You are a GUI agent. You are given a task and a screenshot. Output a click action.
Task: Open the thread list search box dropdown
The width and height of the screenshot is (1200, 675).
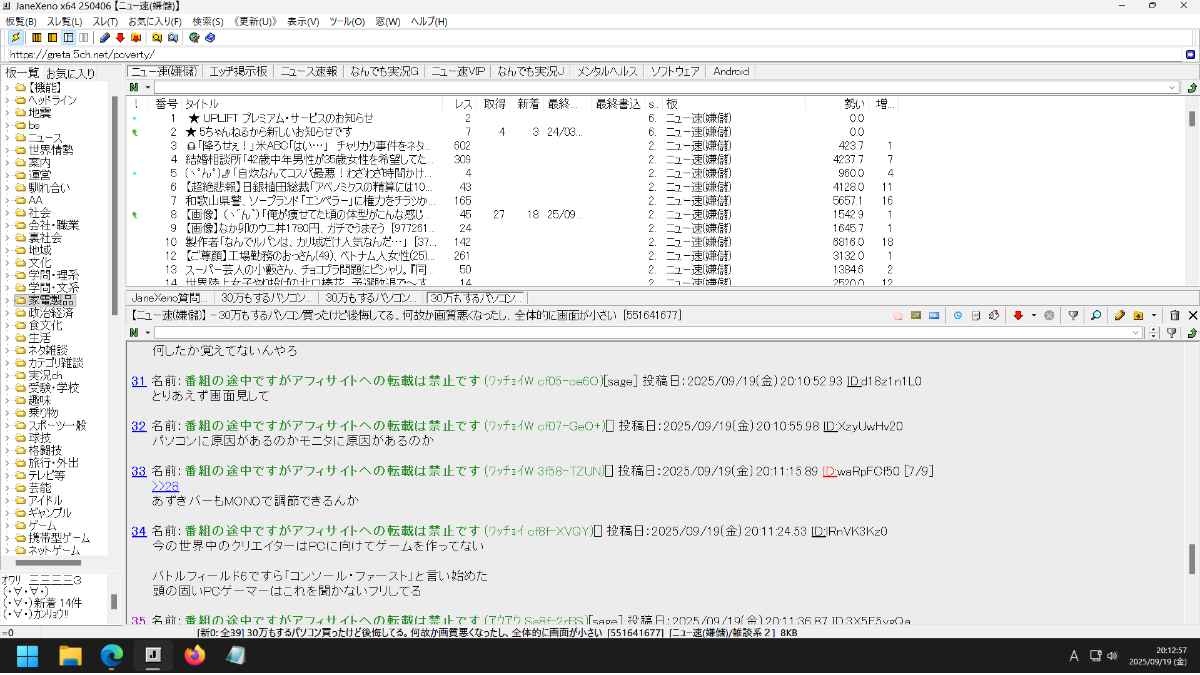click(1173, 88)
